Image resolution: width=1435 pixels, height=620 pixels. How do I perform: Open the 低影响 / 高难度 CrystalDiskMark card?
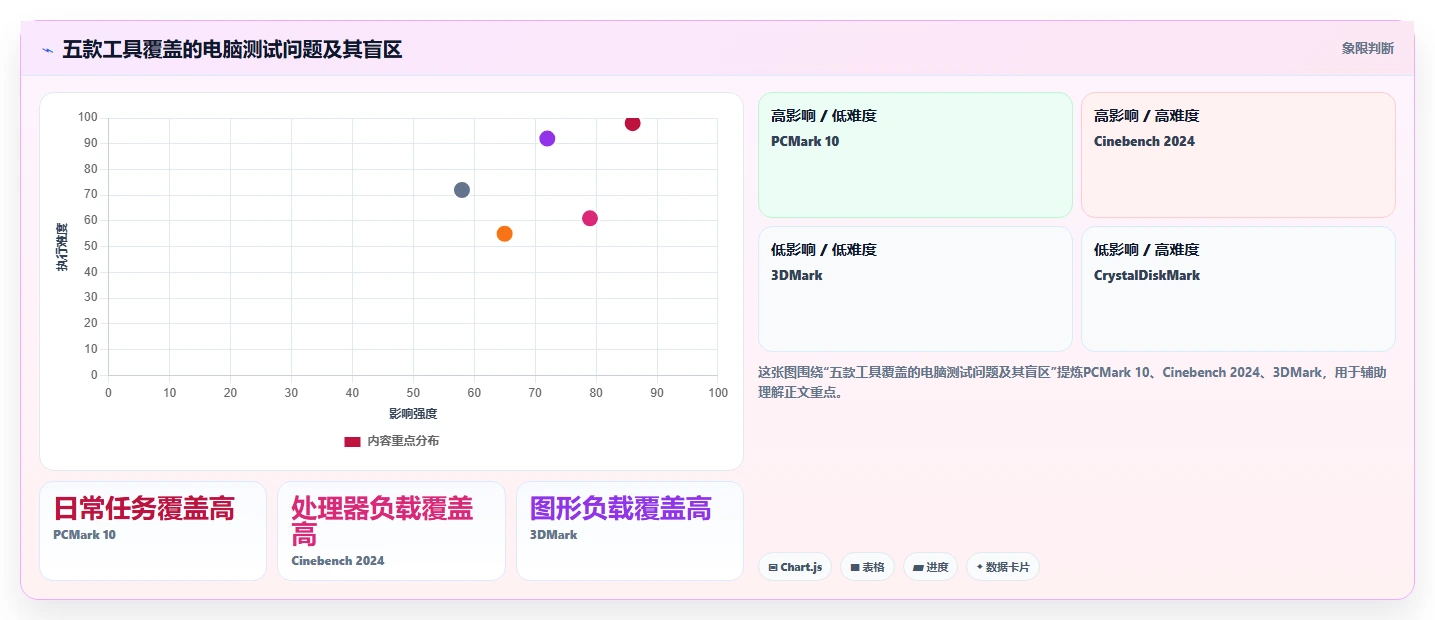point(1238,289)
